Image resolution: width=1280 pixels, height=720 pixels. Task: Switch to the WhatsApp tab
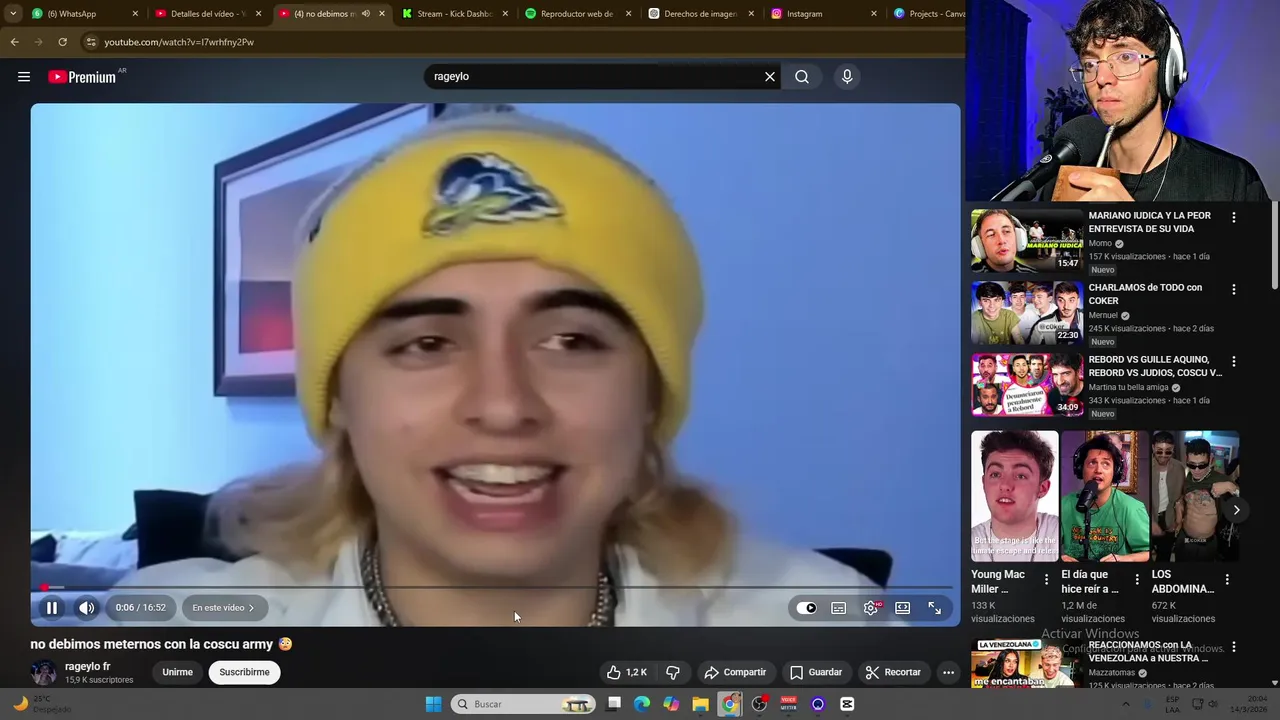pos(85,14)
